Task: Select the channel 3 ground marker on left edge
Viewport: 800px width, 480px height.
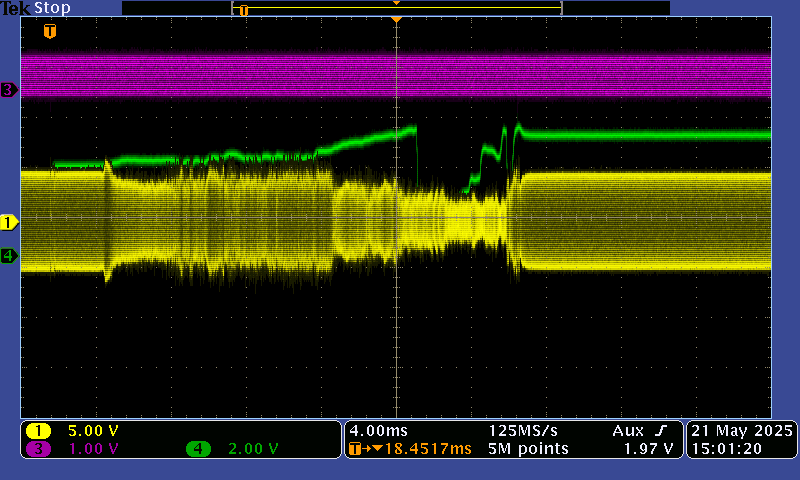Action: [9, 90]
